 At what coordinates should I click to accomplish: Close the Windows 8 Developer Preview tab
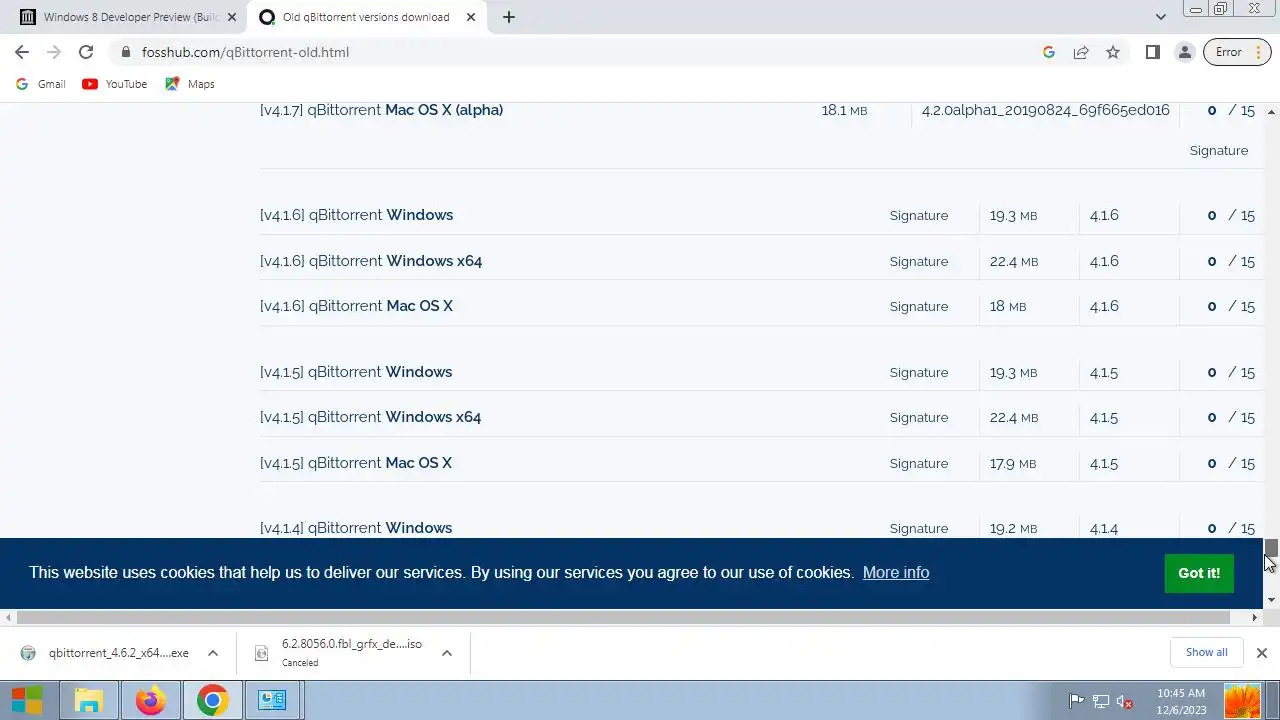(232, 17)
